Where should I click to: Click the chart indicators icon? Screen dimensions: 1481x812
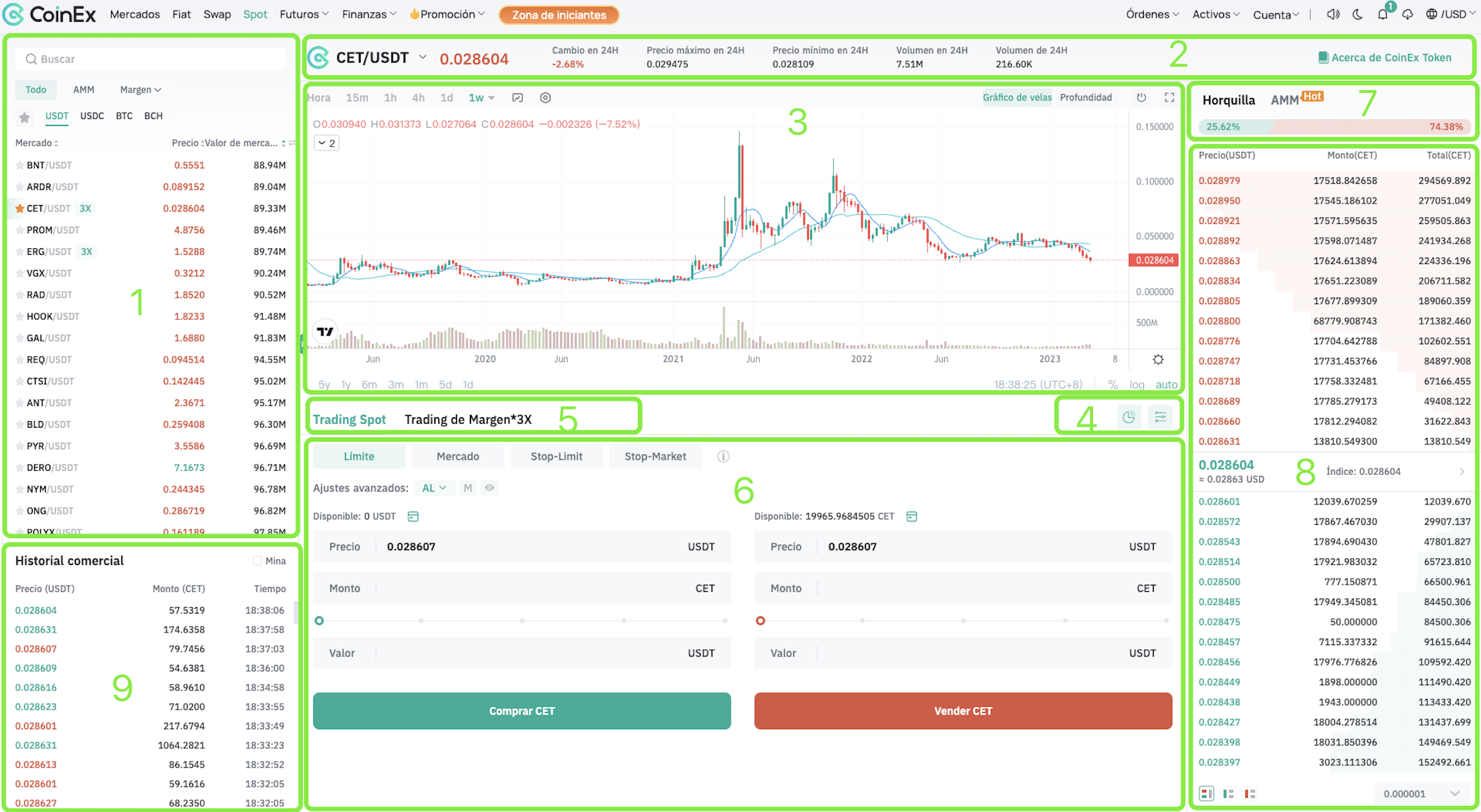tap(518, 98)
